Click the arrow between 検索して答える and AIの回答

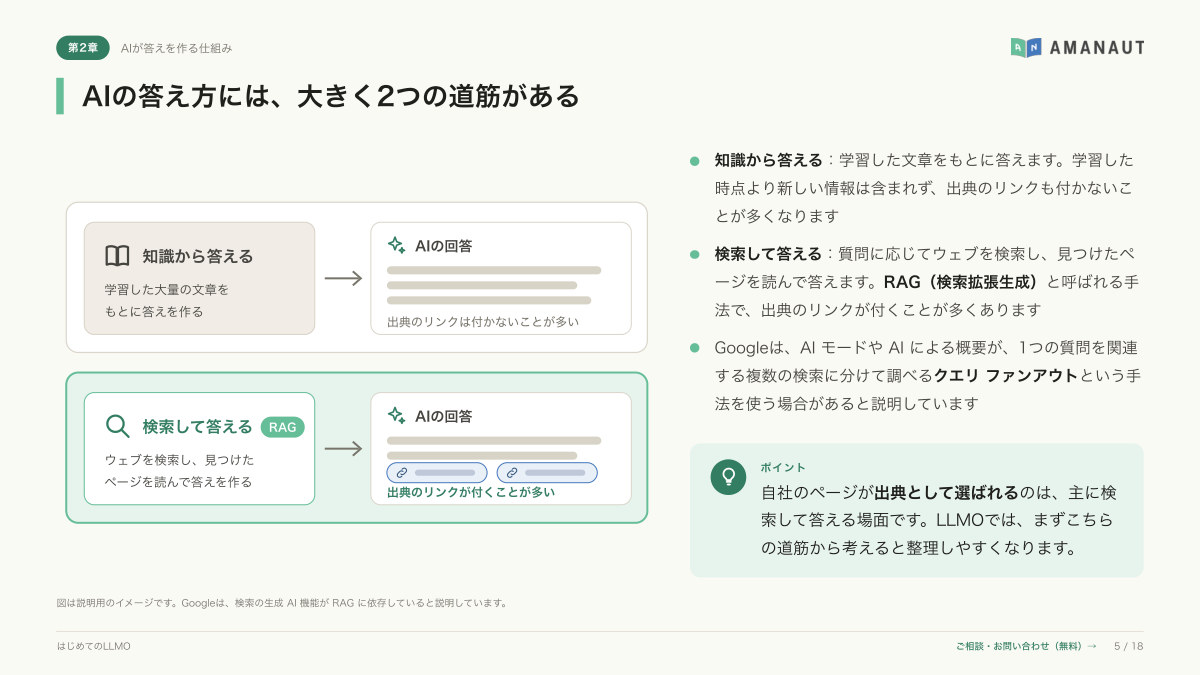(343, 448)
